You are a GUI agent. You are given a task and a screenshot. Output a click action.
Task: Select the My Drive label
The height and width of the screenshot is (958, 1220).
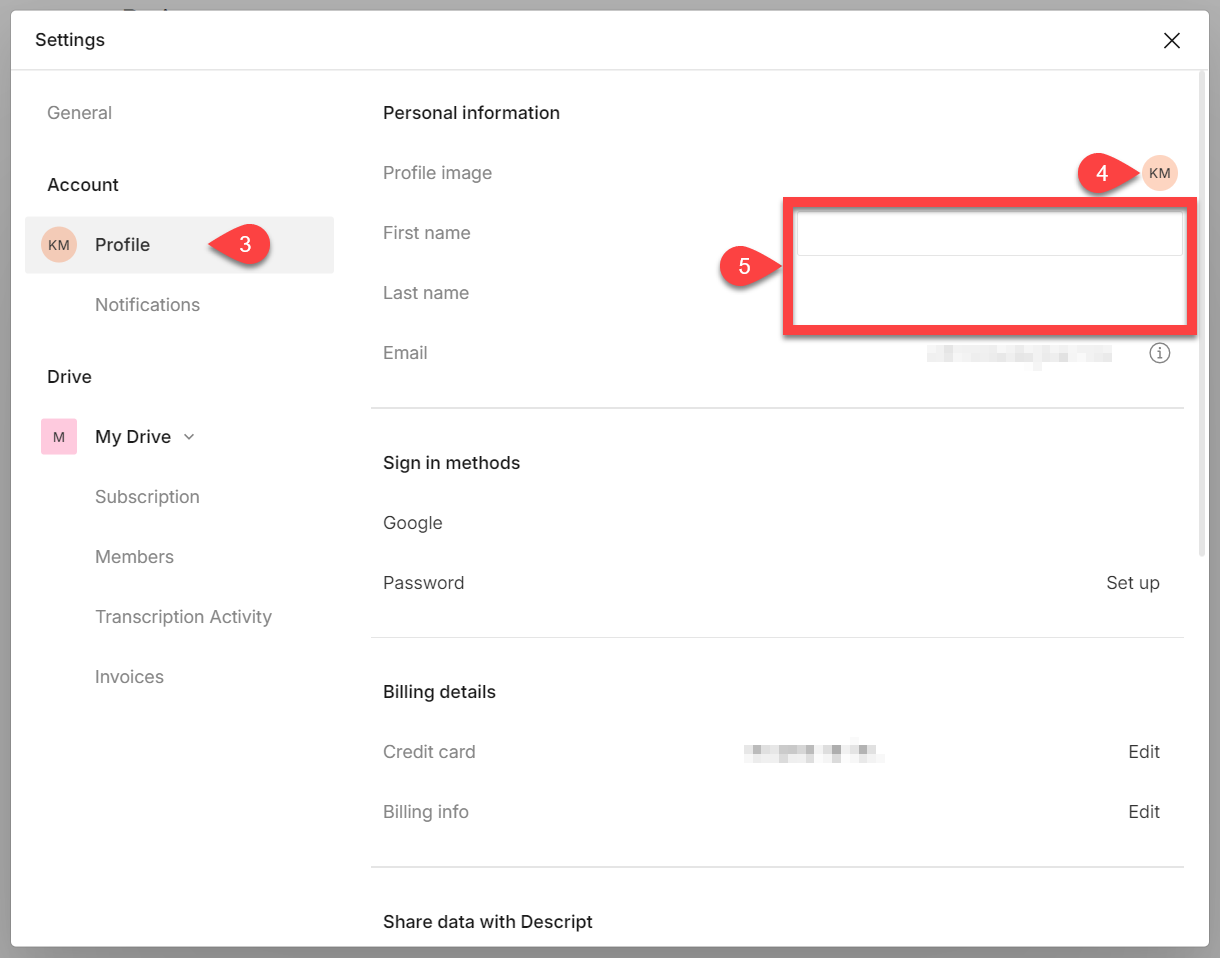click(133, 437)
